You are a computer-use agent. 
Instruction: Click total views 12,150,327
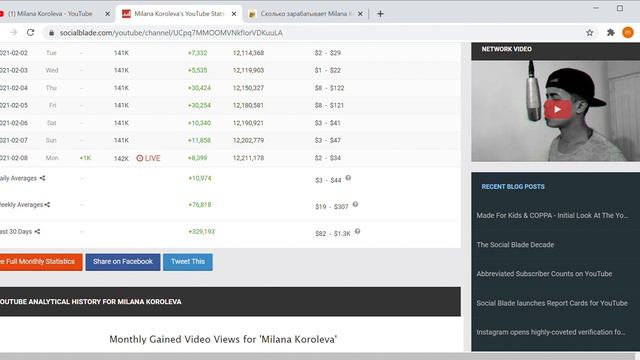[249, 88]
